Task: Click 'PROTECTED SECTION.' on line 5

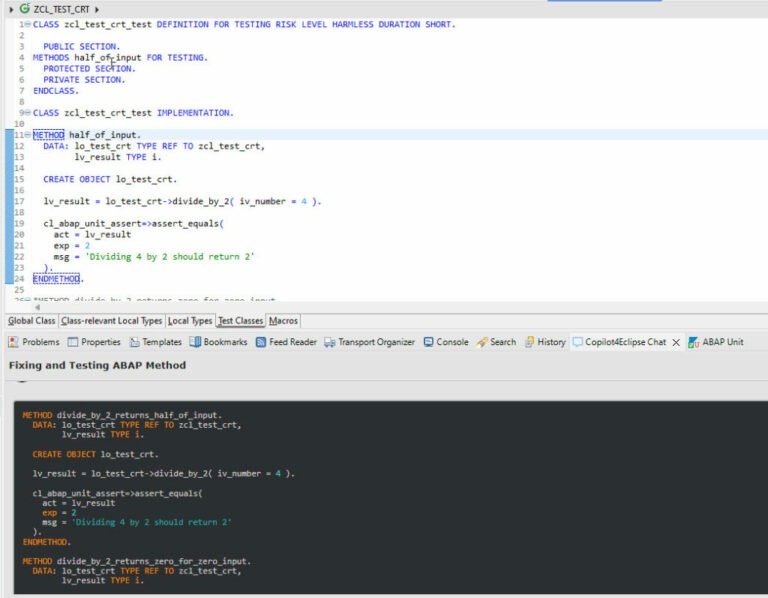Action: tap(89, 69)
